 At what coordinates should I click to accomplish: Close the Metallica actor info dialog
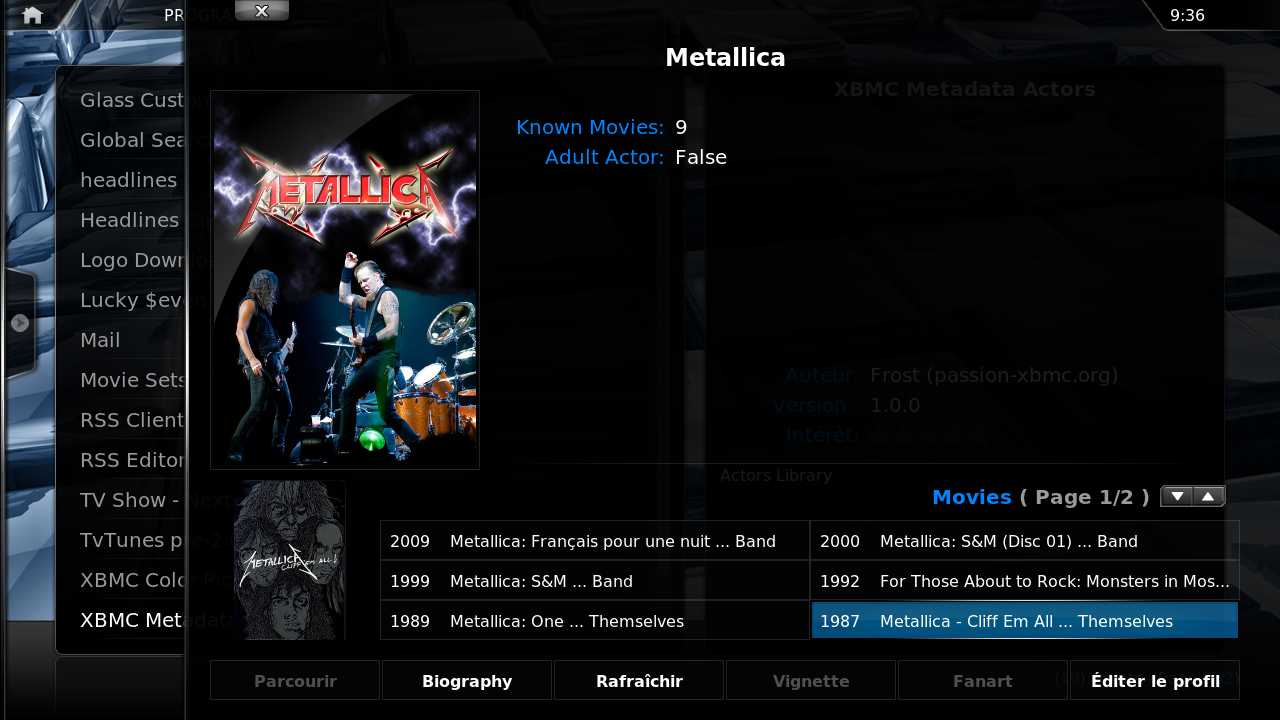coord(262,11)
